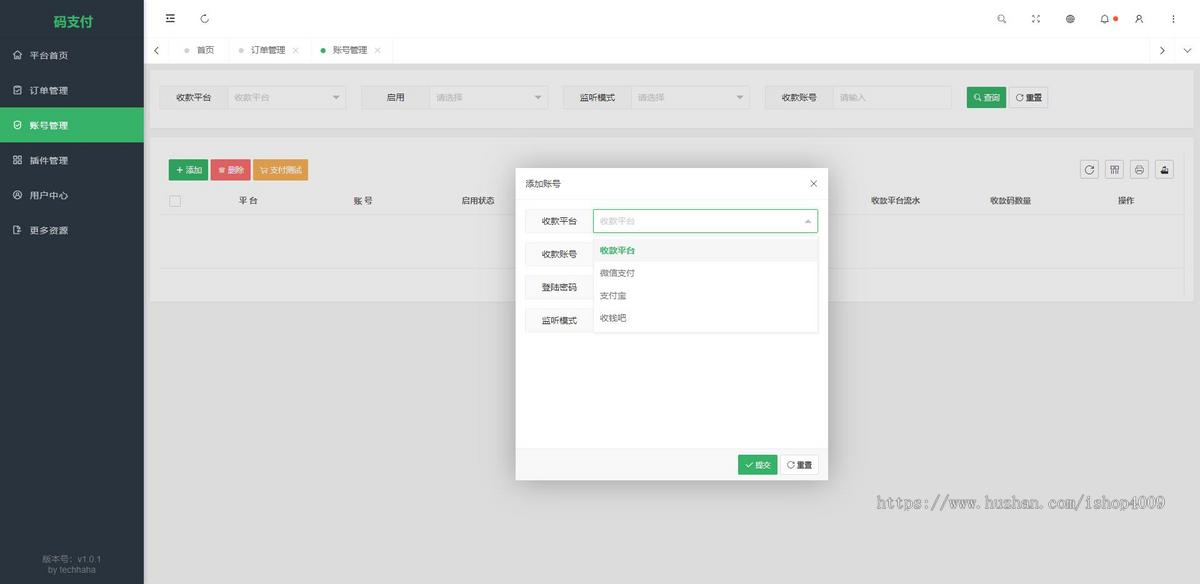Open 插件管理 in the sidebar

(x=72, y=160)
